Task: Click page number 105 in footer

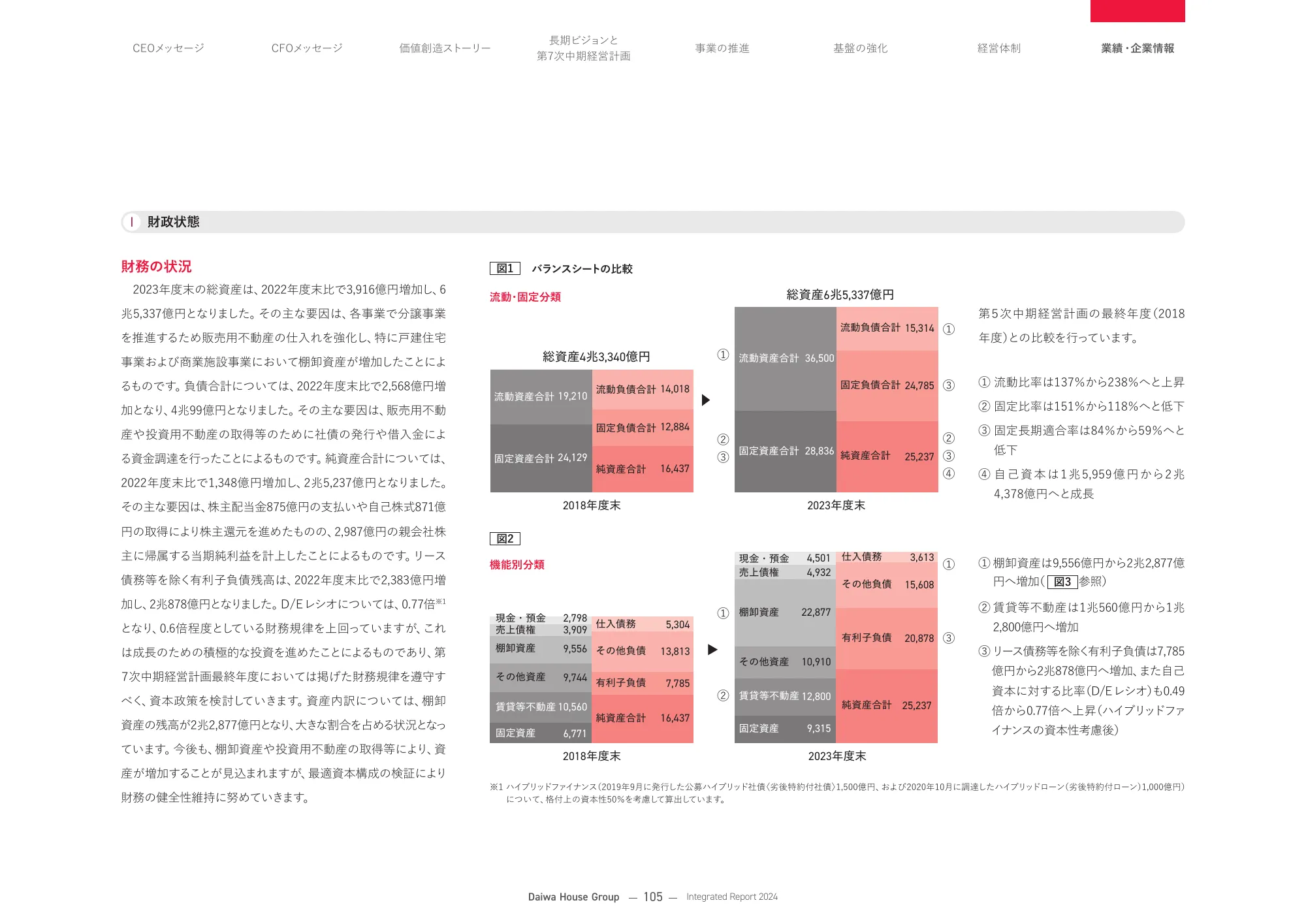Action: [x=652, y=897]
